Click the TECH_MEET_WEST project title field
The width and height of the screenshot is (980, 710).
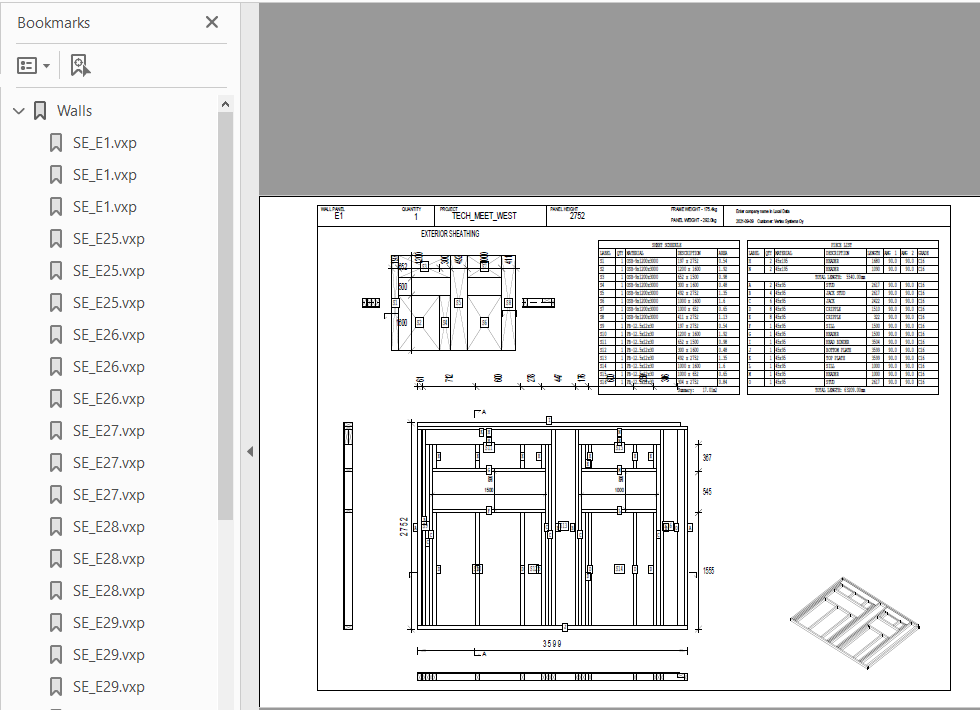pos(484,216)
